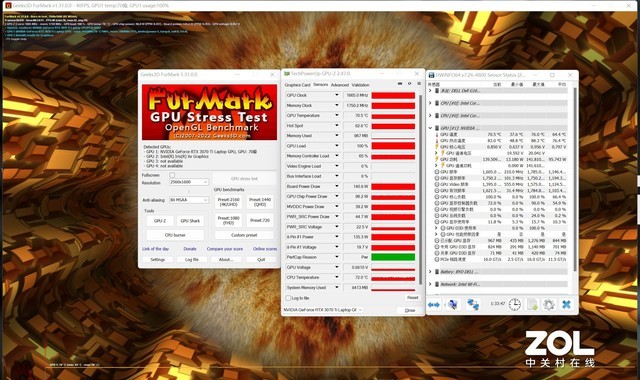Expand the Network Intel Wi-Fi node
640x380 pixels.
click(x=430, y=284)
